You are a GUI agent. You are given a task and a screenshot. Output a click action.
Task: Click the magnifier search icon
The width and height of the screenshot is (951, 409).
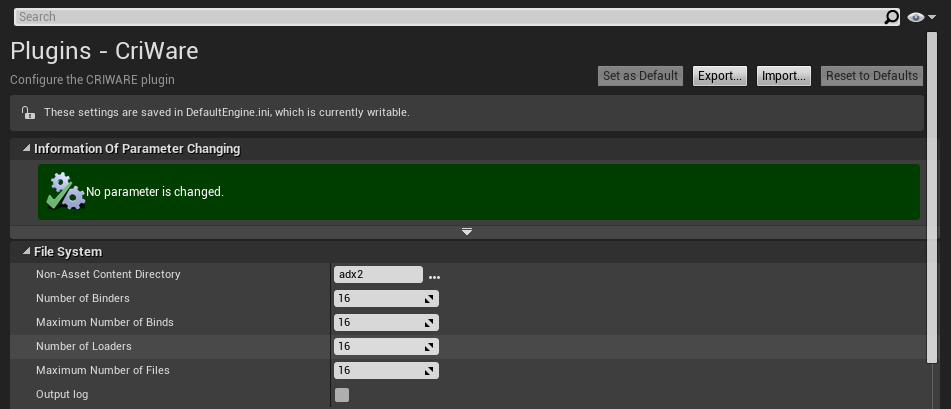click(891, 17)
